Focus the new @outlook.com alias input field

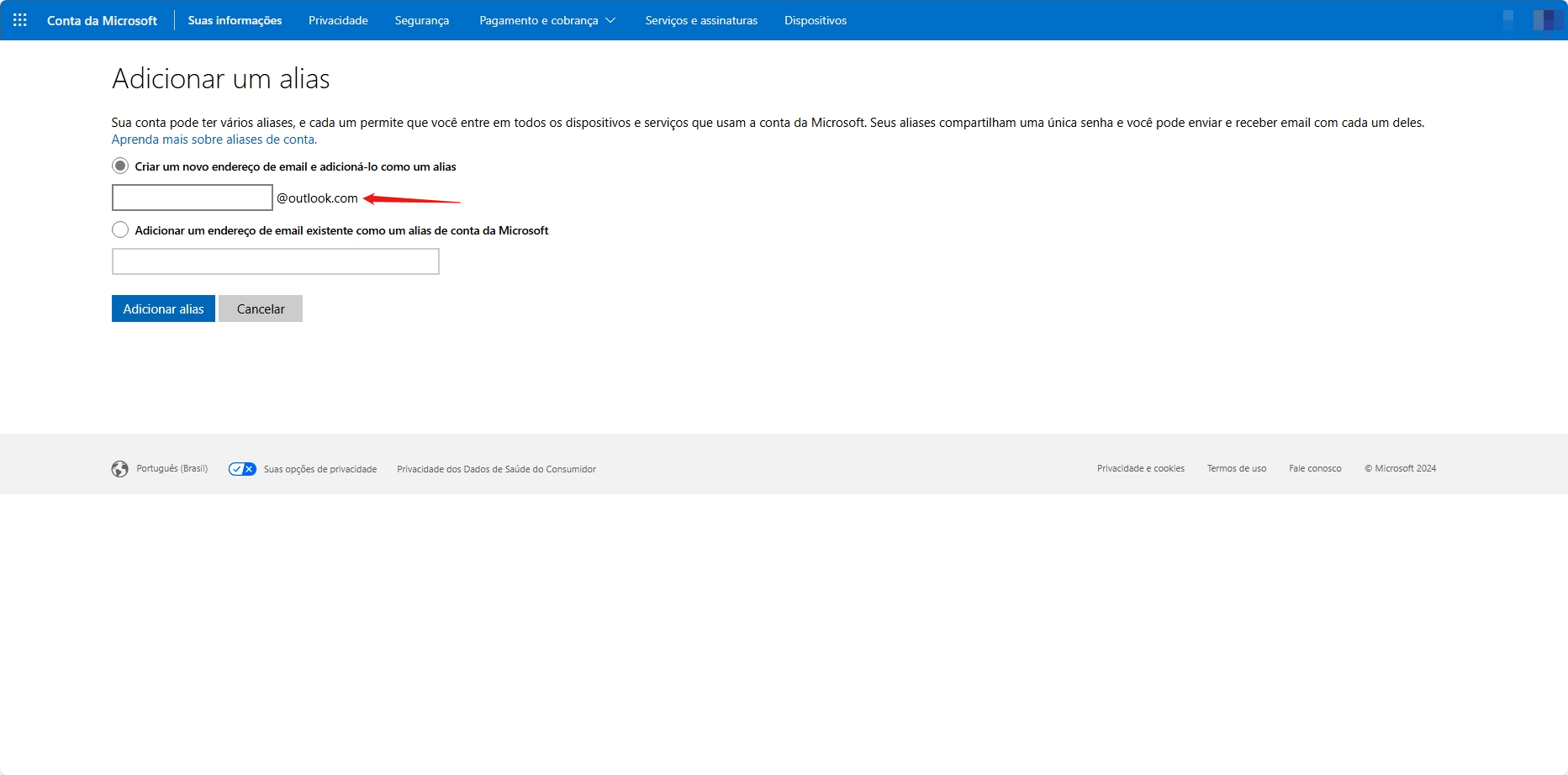pyautogui.click(x=193, y=198)
